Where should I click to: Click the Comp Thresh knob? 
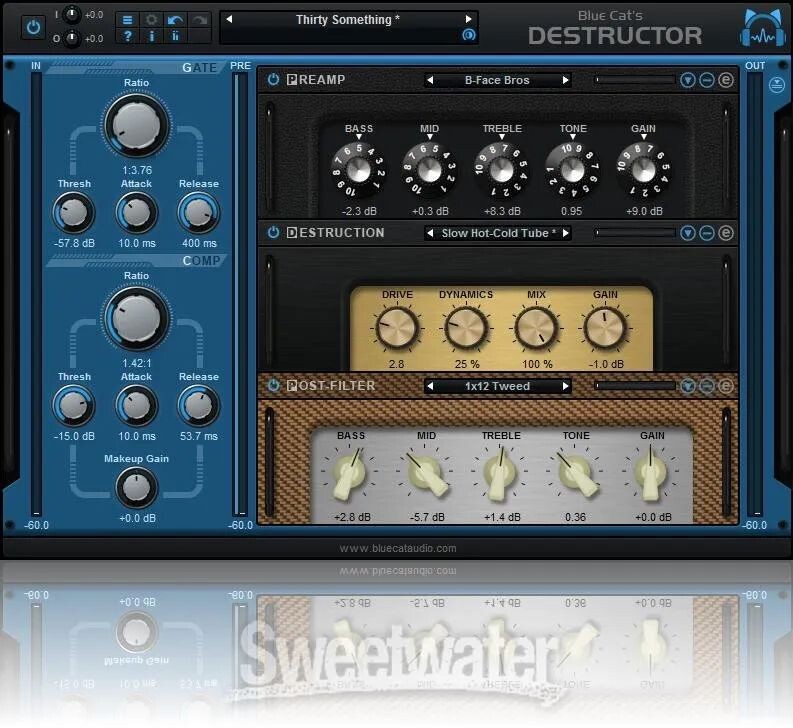74,406
